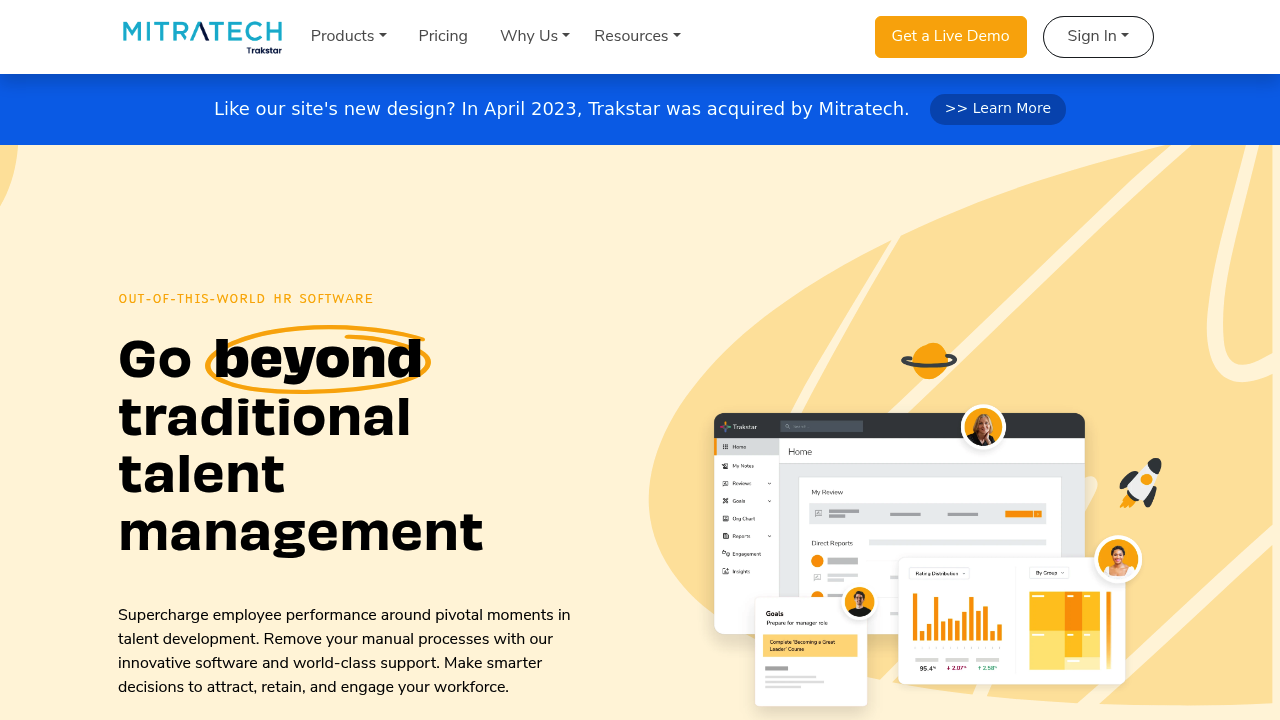
Task: Click the Org Chart icon in mockup sidebar
Action: 725,519
